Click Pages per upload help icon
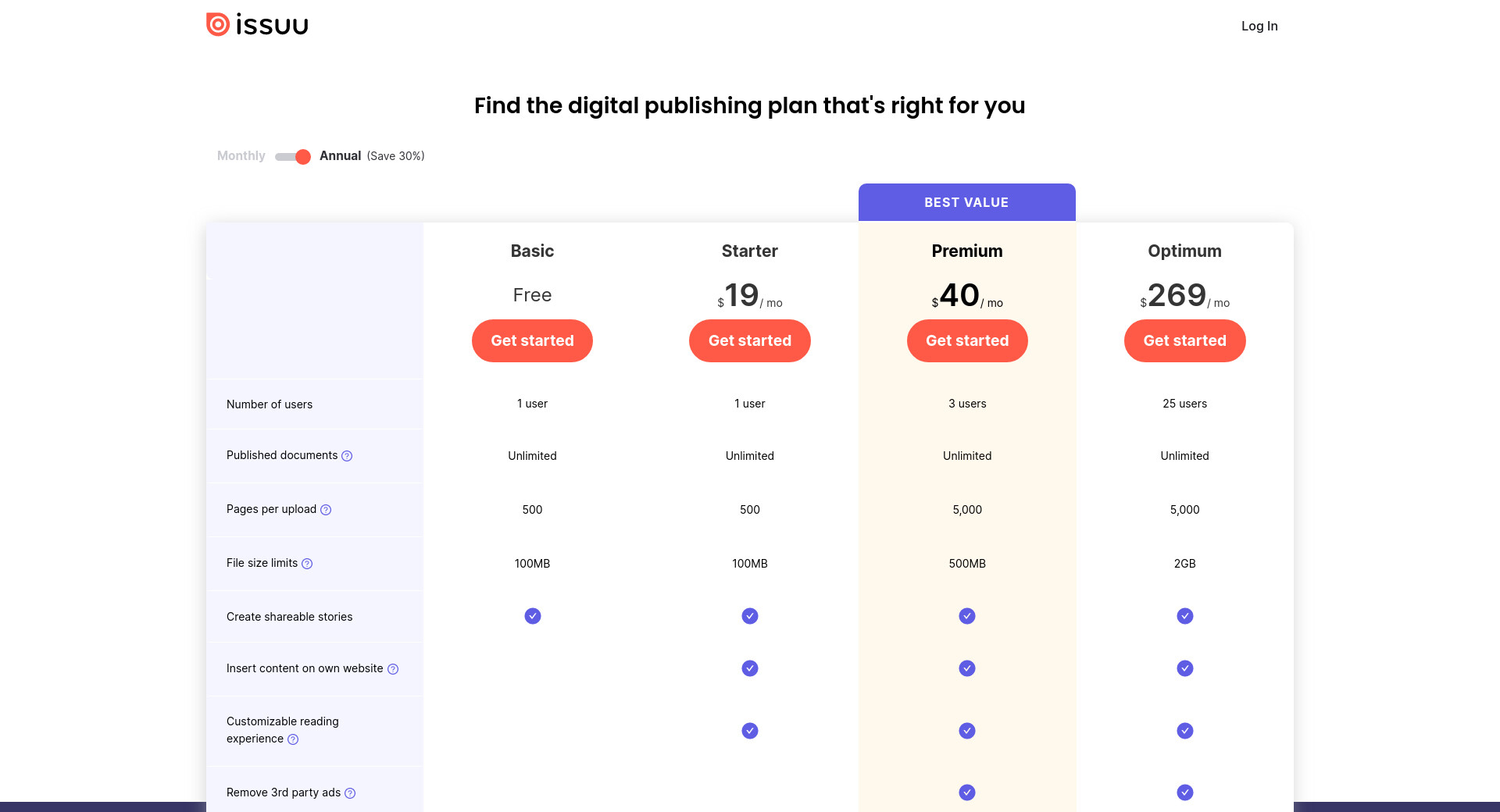Viewport: 1500px width, 812px height. 326,510
